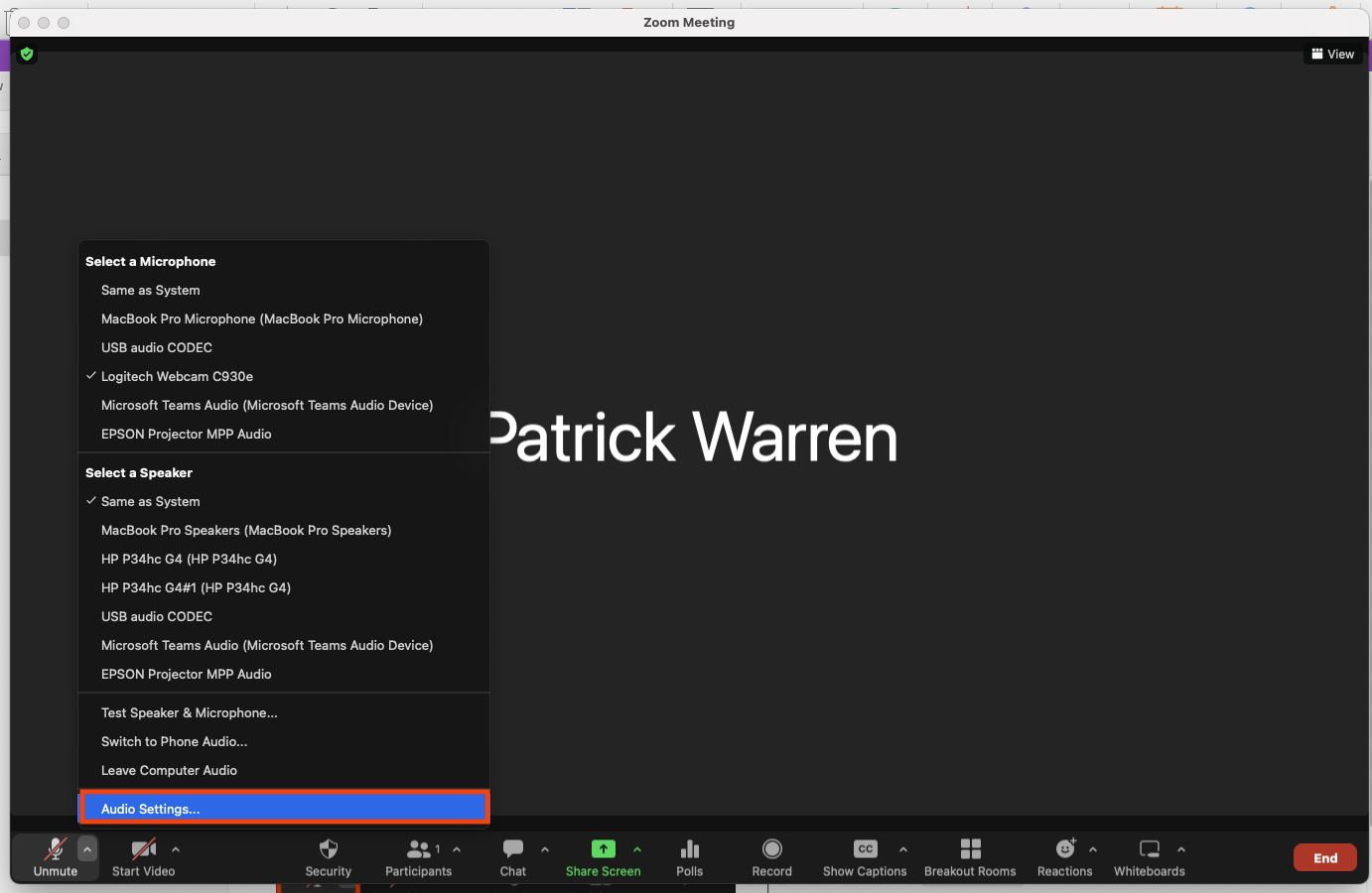Image resolution: width=1372 pixels, height=893 pixels.
Task: Expand the arrow next to Whiteboards
Action: point(1181,849)
